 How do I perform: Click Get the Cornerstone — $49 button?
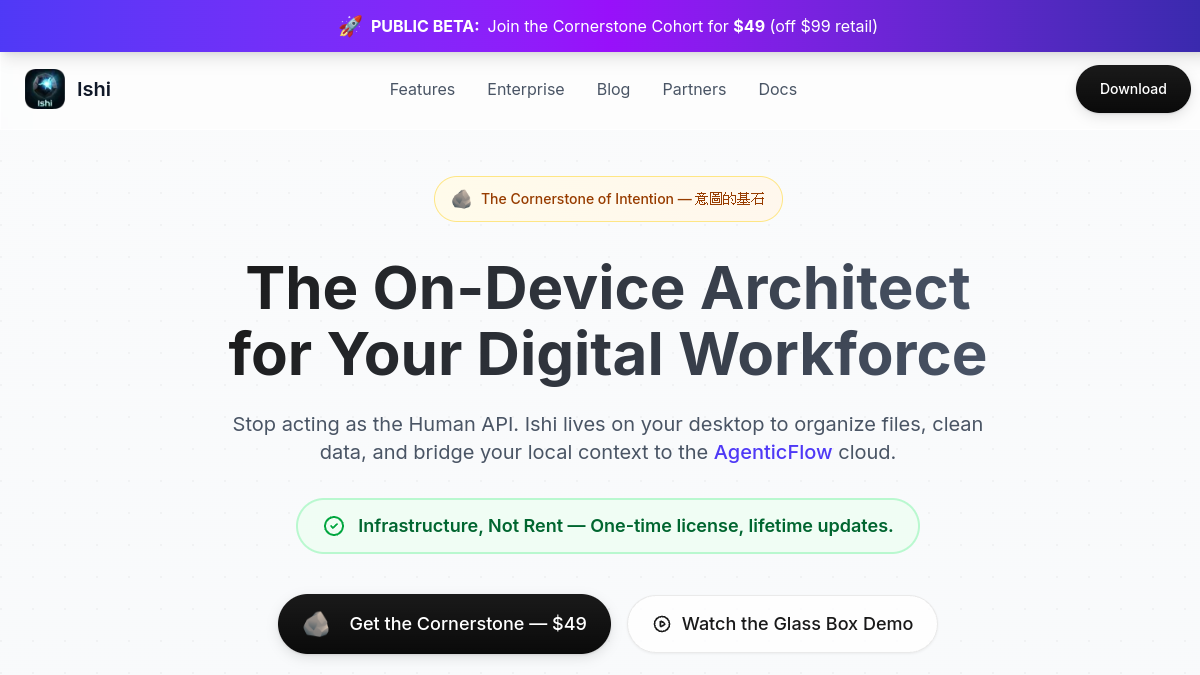click(444, 624)
